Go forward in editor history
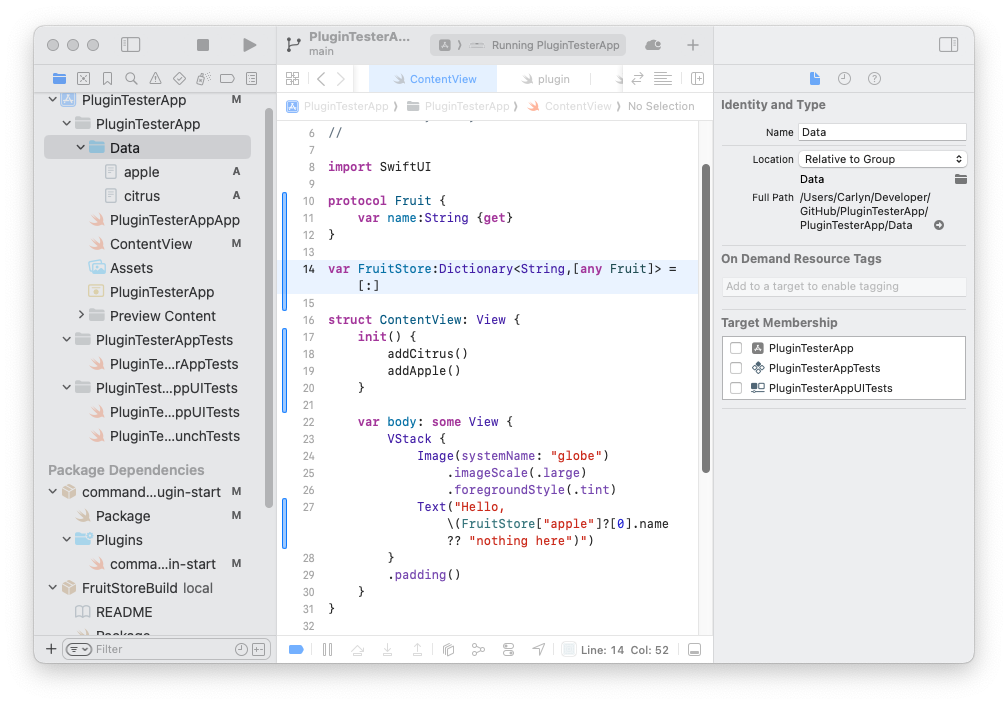Viewport: 1008px width, 705px height. pyautogui.click(x=341, y=78)
